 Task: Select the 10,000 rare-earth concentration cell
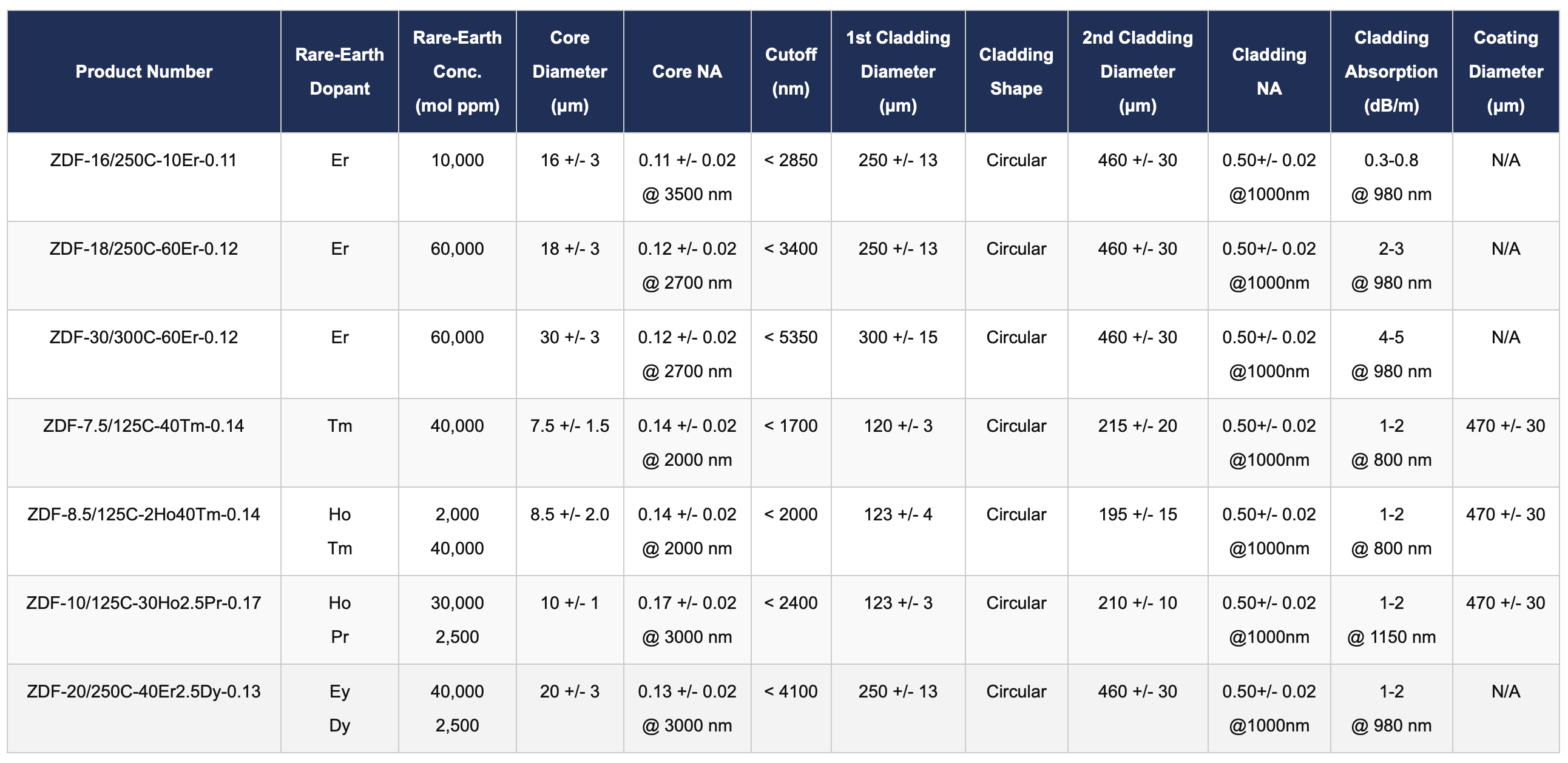457,161
